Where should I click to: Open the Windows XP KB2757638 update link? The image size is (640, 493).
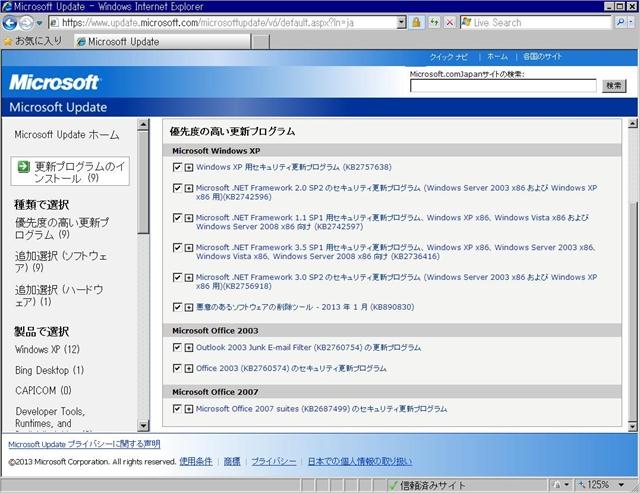294,167
